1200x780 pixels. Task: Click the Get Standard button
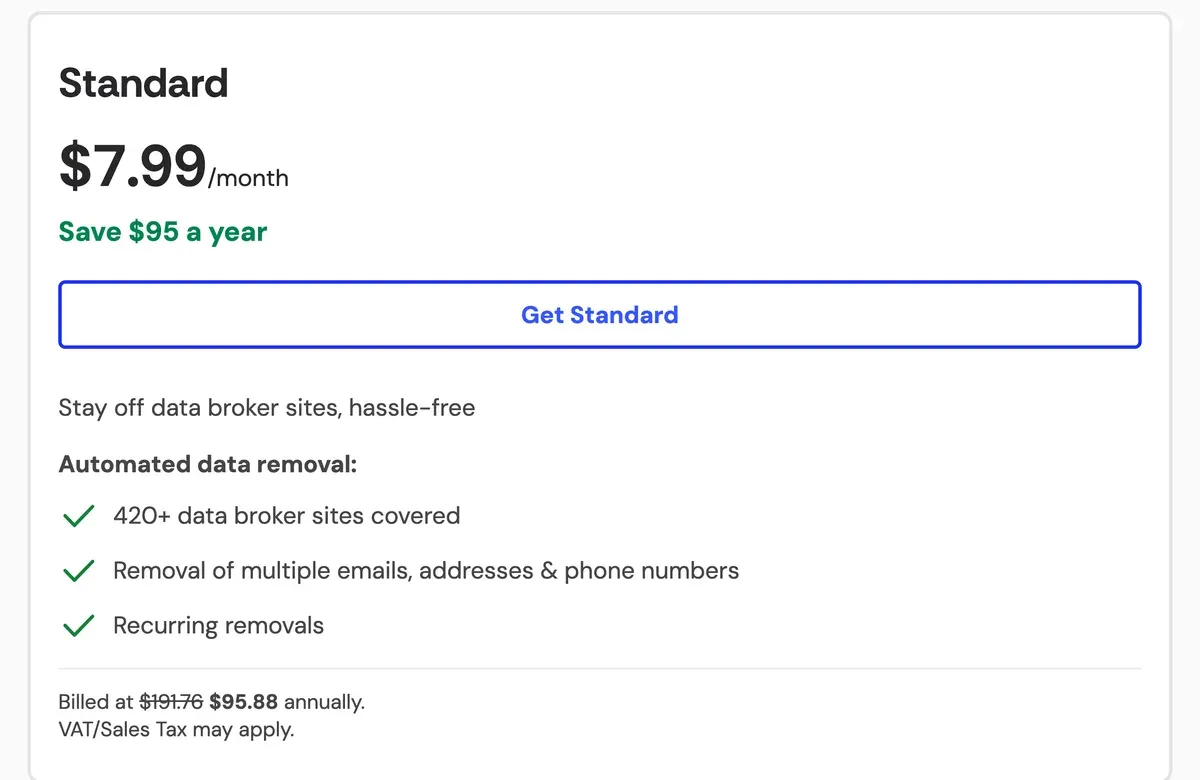tap(600, 315)
